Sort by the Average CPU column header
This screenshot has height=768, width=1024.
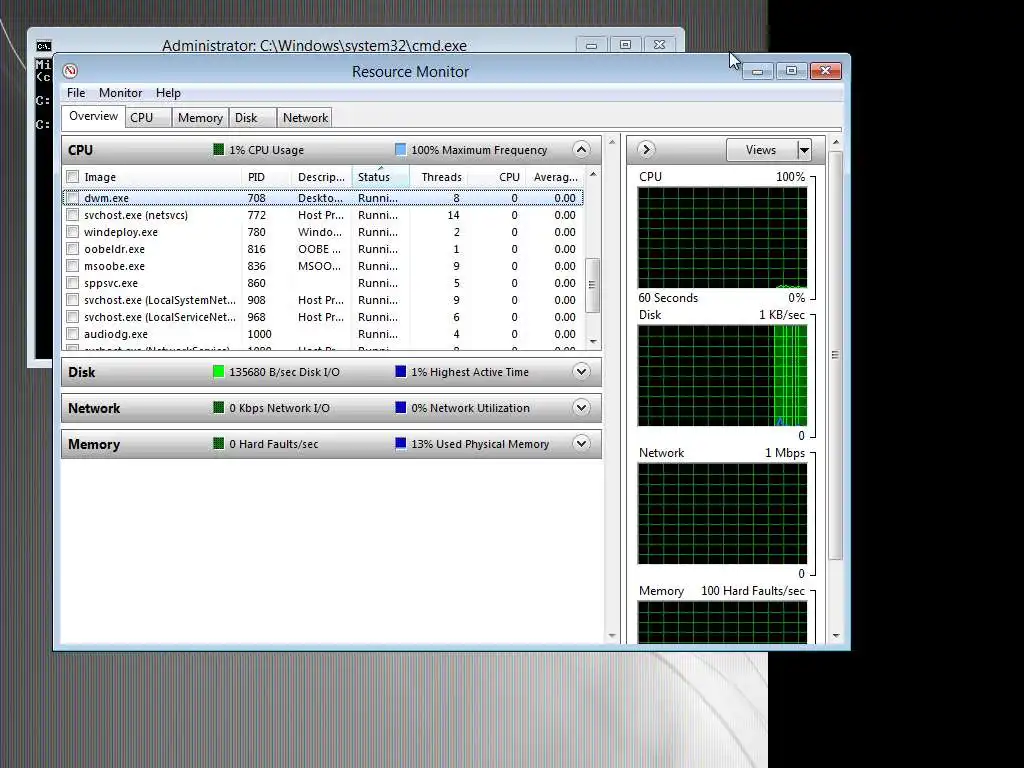[554, 177]
